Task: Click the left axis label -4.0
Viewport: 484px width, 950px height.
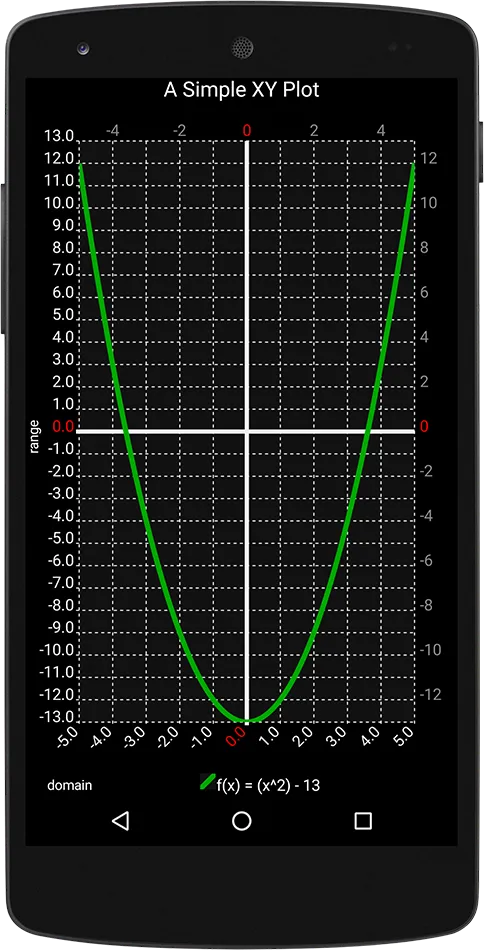Action: click(x=60, y=516)
